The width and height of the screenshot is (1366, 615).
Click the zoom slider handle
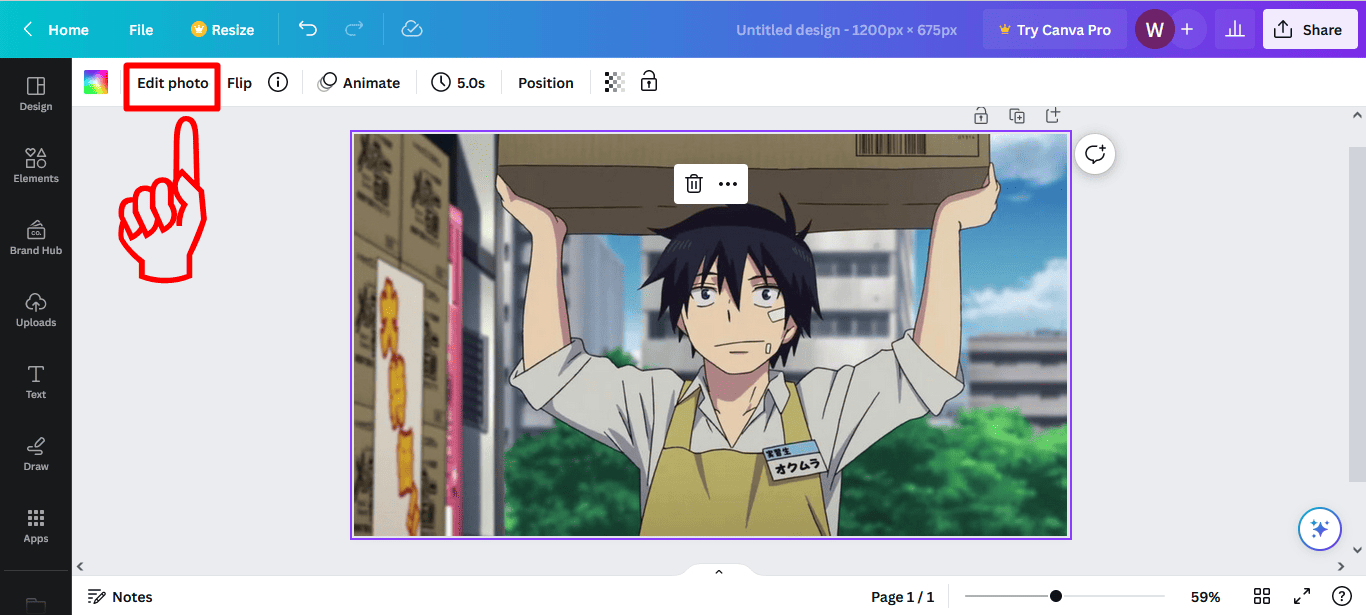1056,596
